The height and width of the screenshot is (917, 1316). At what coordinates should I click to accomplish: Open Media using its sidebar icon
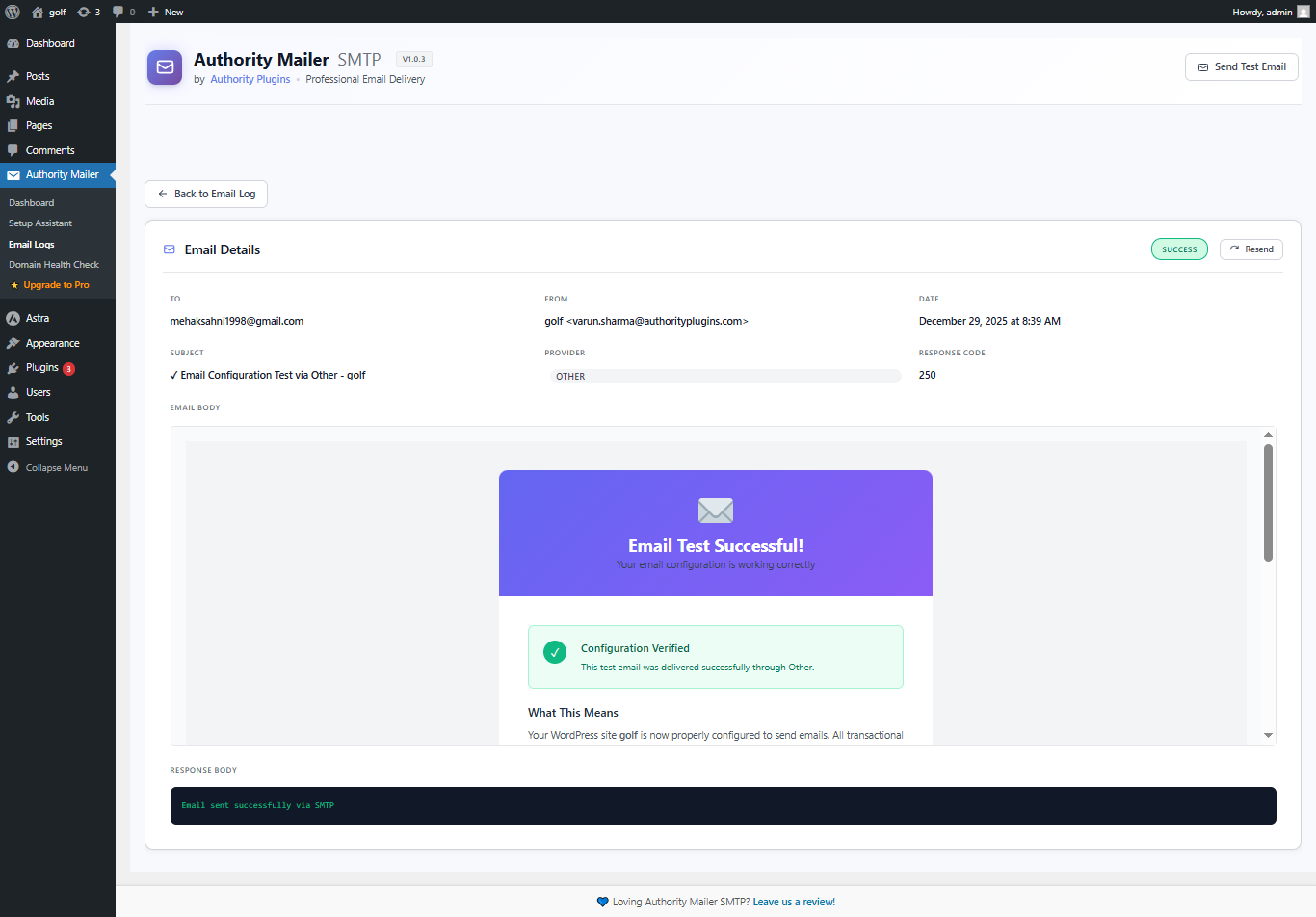13,101
